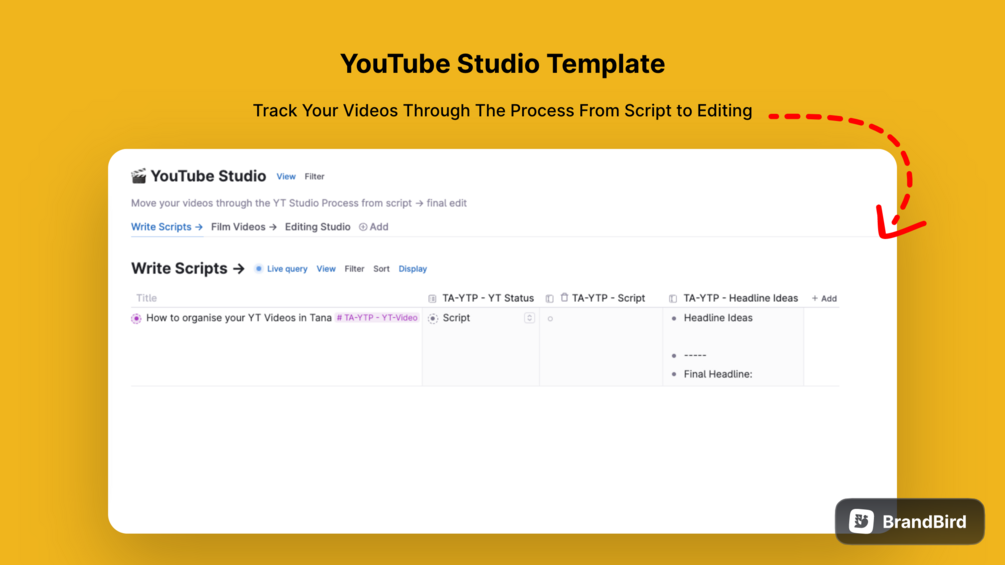Switch to the Write Scripts tab
Viewport: 1005px width, 565px height.
pyautogui.click(x=167, y=227)
